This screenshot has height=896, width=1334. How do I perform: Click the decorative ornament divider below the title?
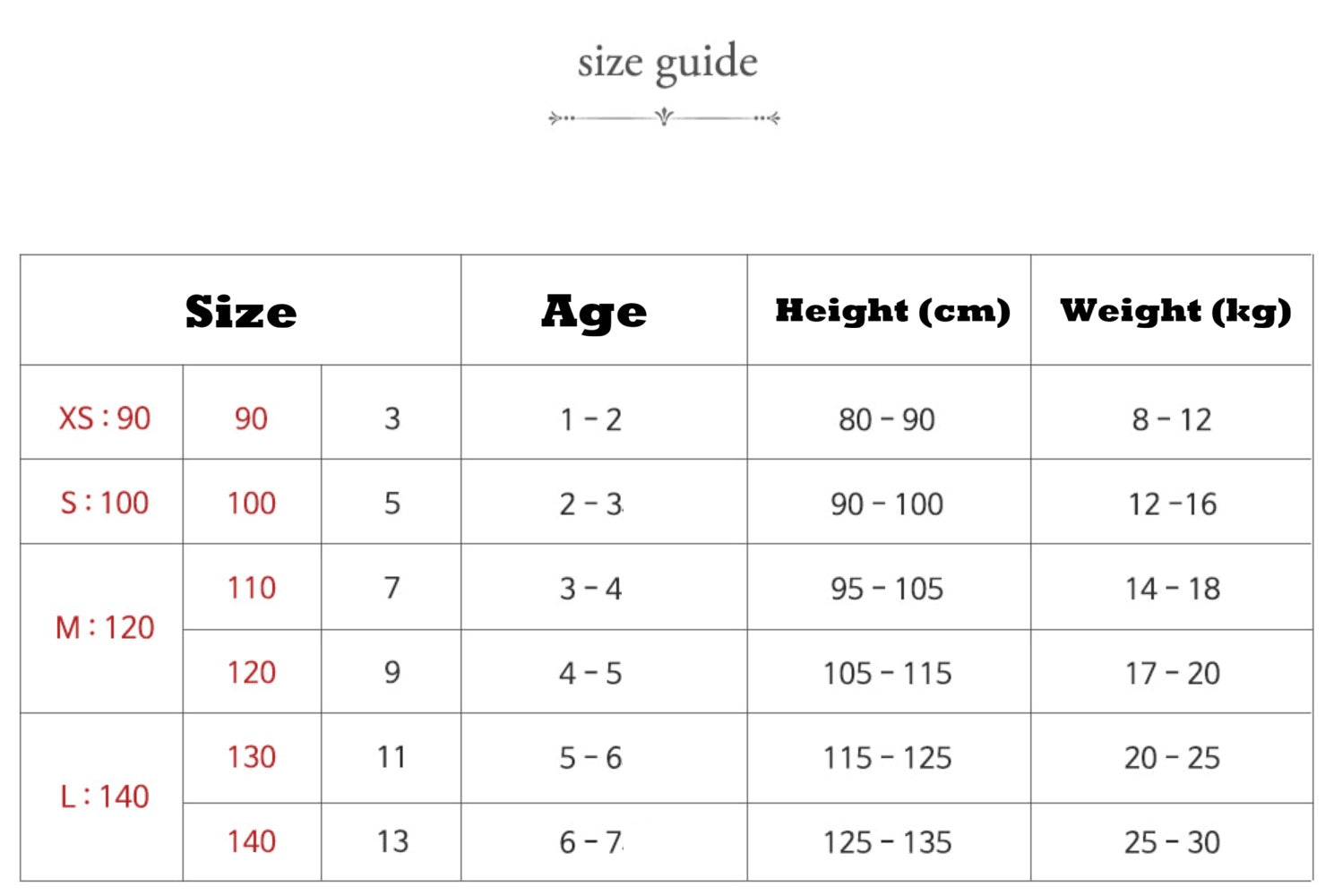pos(664,117)
